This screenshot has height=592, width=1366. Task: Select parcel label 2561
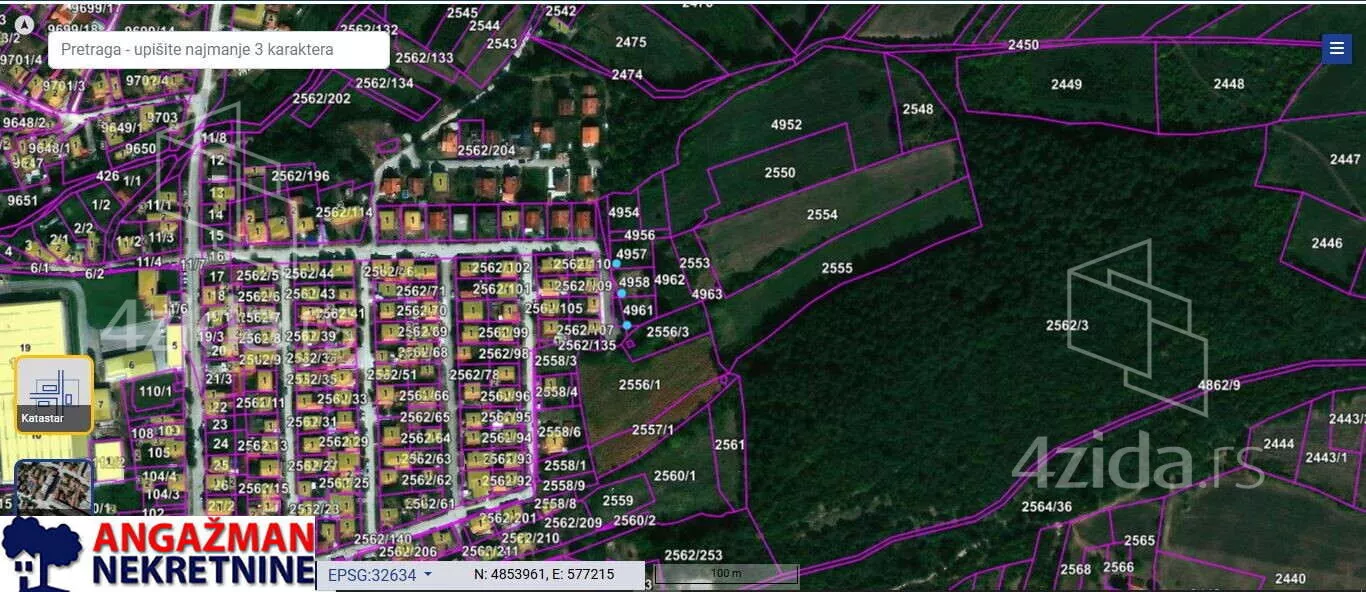click(730, 445)
